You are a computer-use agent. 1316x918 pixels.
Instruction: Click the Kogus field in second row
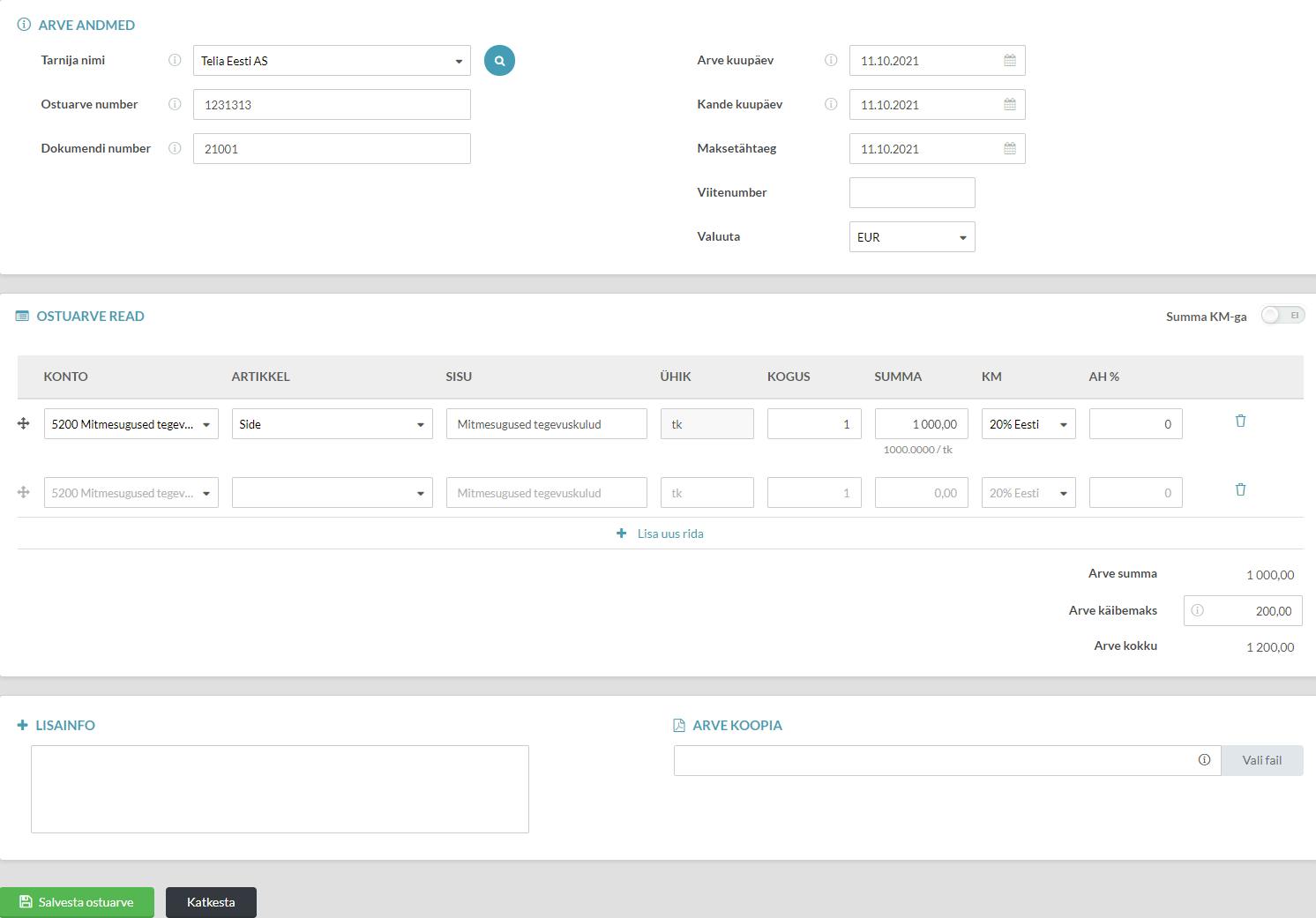tap(814, 493)
